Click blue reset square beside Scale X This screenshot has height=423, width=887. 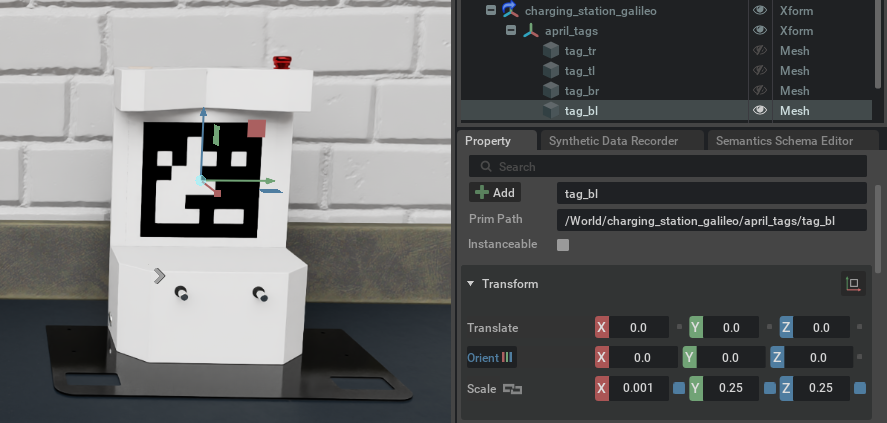coord(679,389)
